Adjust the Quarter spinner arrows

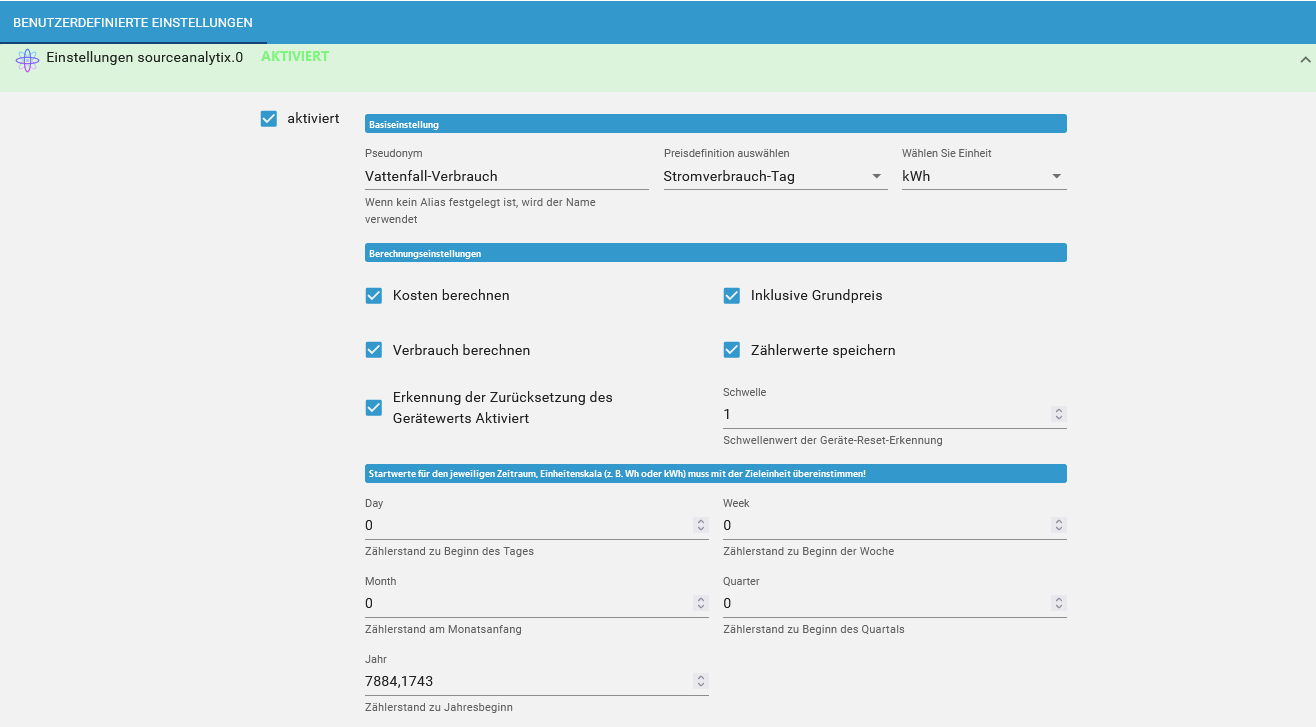point(1059,603)
